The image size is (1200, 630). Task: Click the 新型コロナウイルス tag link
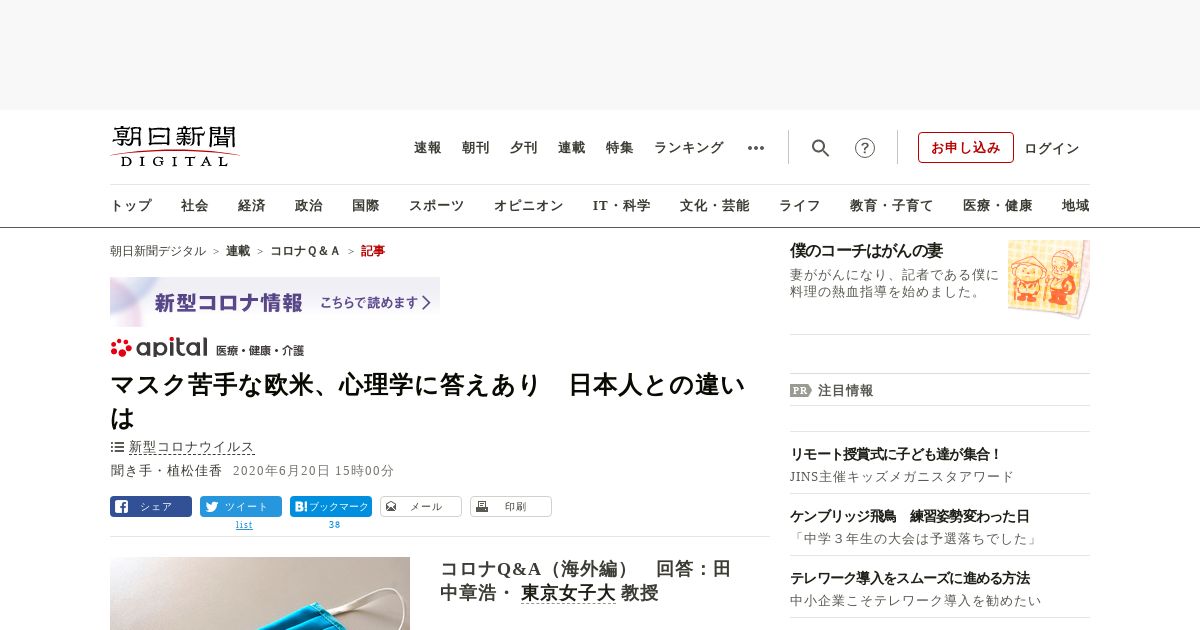pos(192,447)
